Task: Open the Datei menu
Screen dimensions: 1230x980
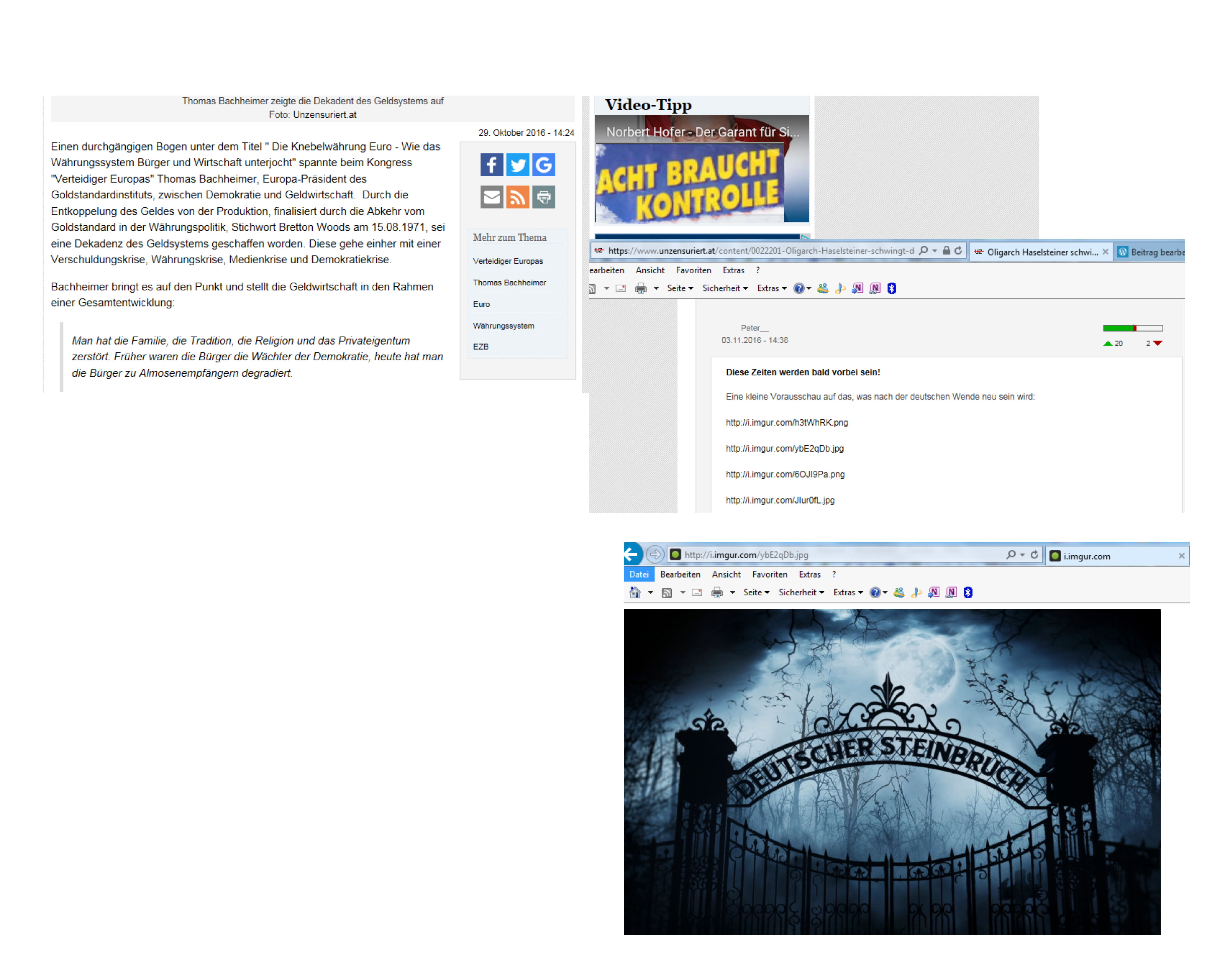Action: click(639, 574)
